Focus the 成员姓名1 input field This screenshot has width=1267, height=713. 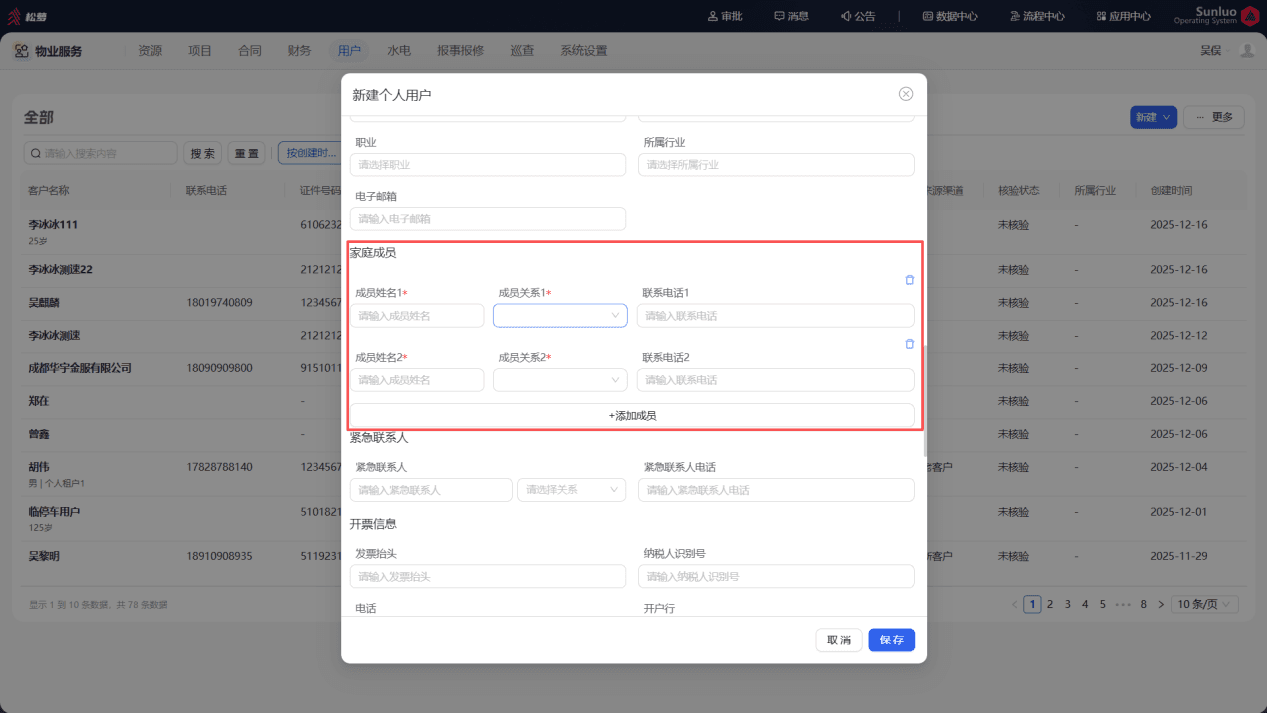(417, 316)
